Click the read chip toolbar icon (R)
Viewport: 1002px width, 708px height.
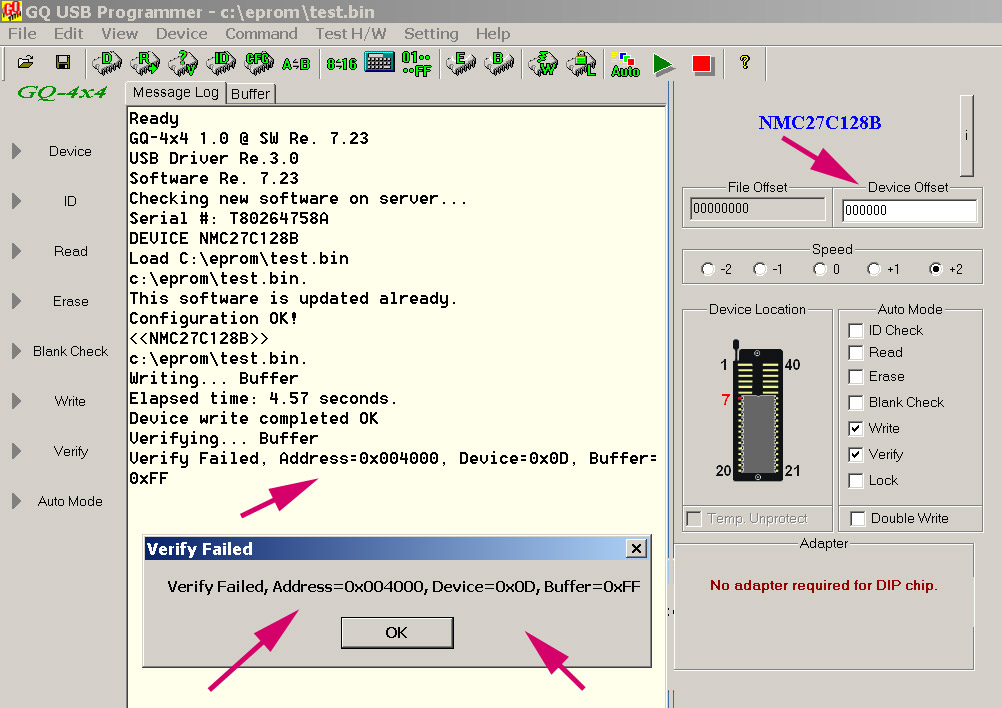(x=145, y=62)
